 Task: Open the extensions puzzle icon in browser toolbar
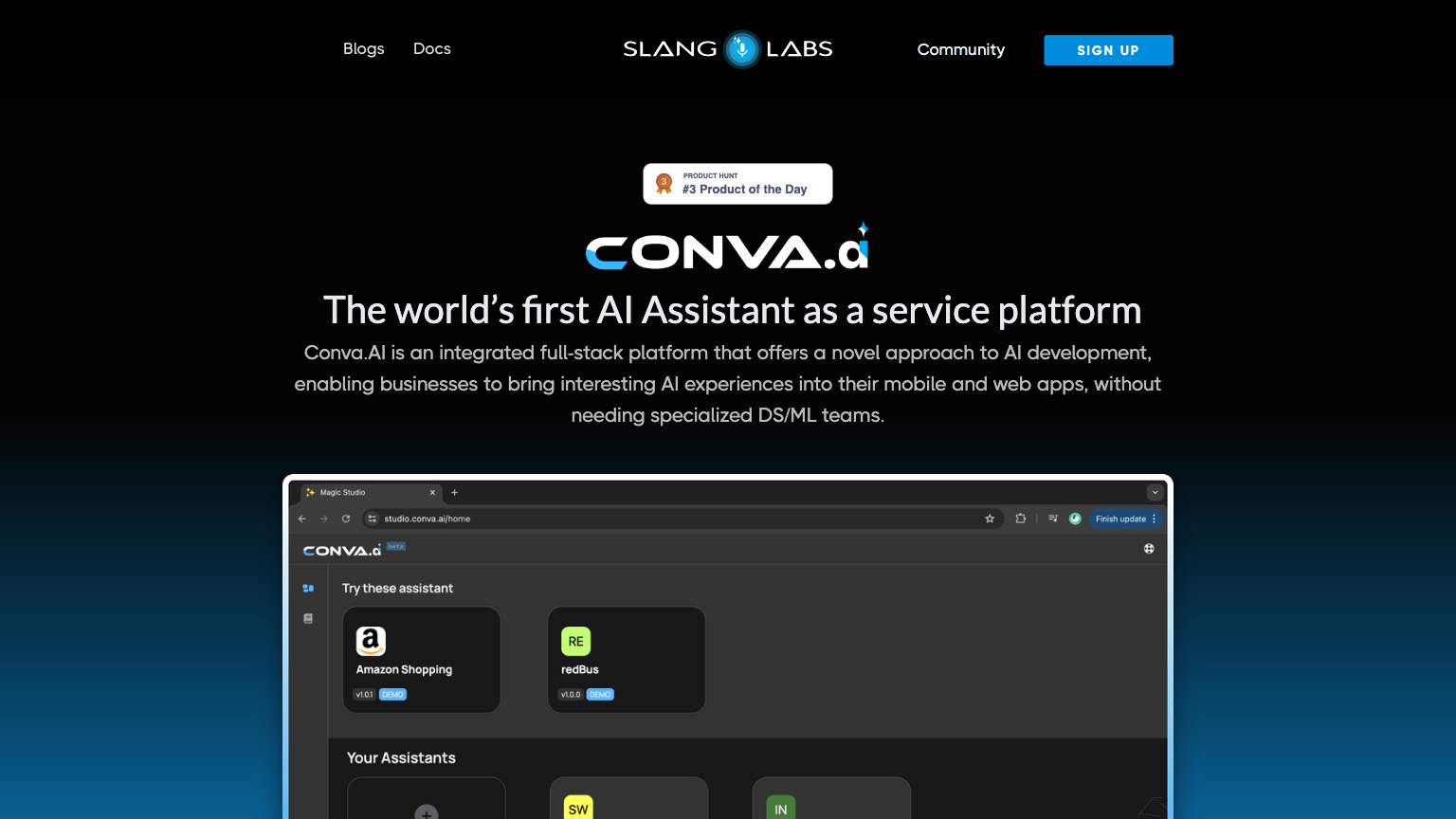[x=1021, y=519]
